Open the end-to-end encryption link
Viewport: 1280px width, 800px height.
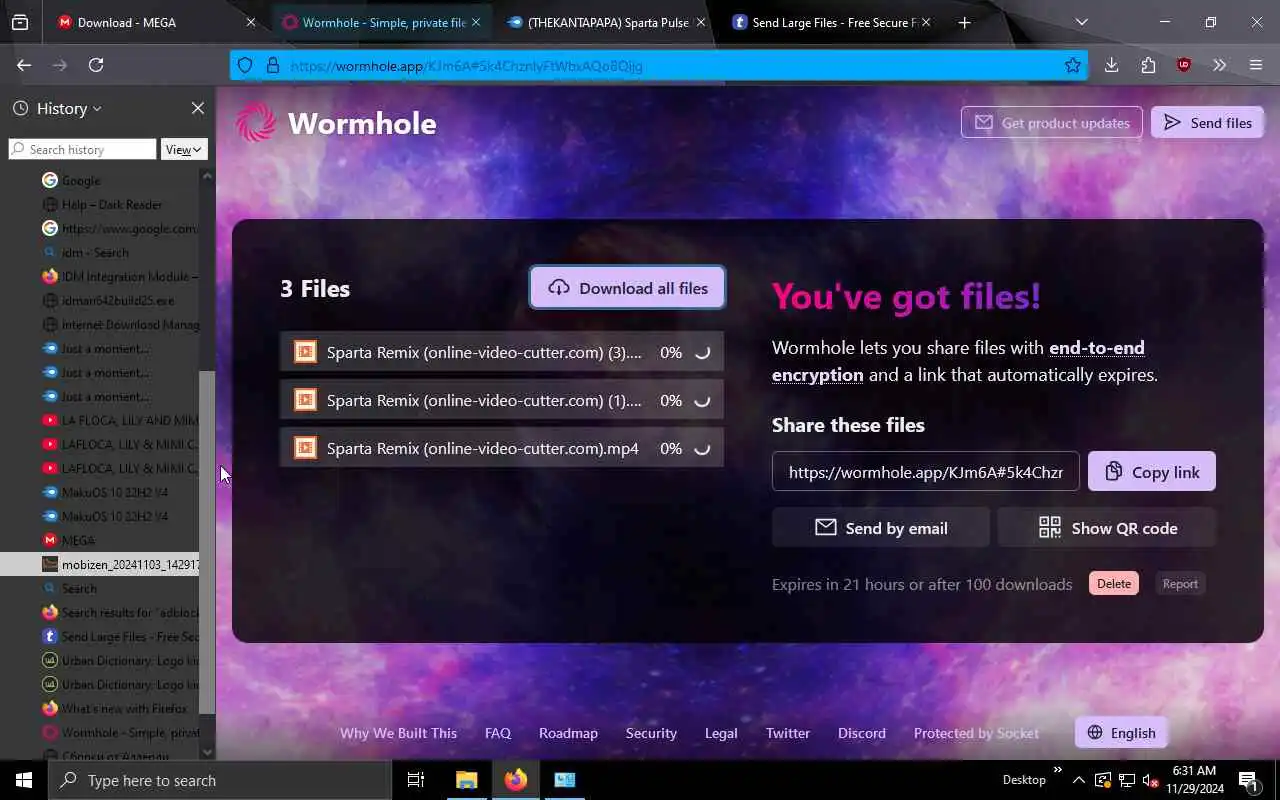pos(958,361)
